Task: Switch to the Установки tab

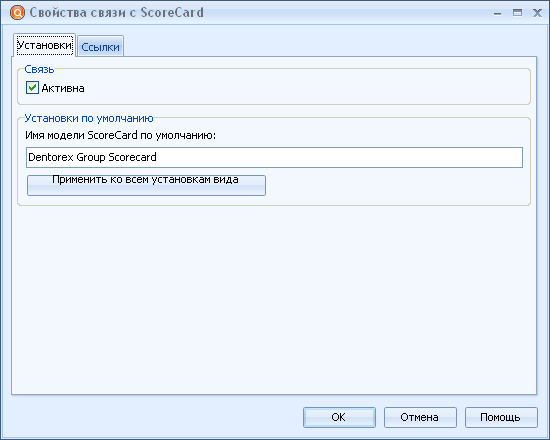Action: 45,45
